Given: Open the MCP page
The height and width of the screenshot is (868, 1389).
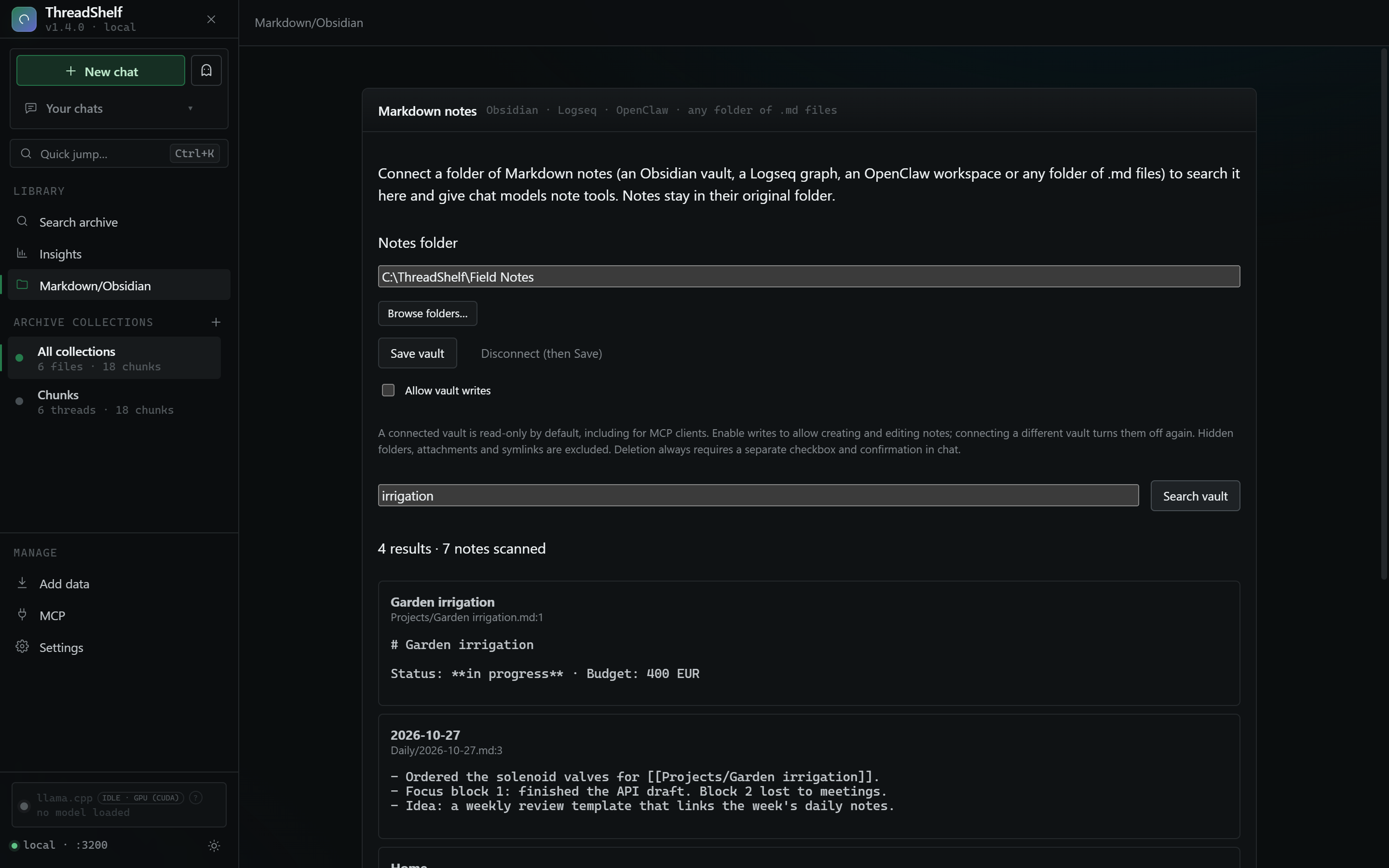Looking at the screenshot, I should 119,615.
